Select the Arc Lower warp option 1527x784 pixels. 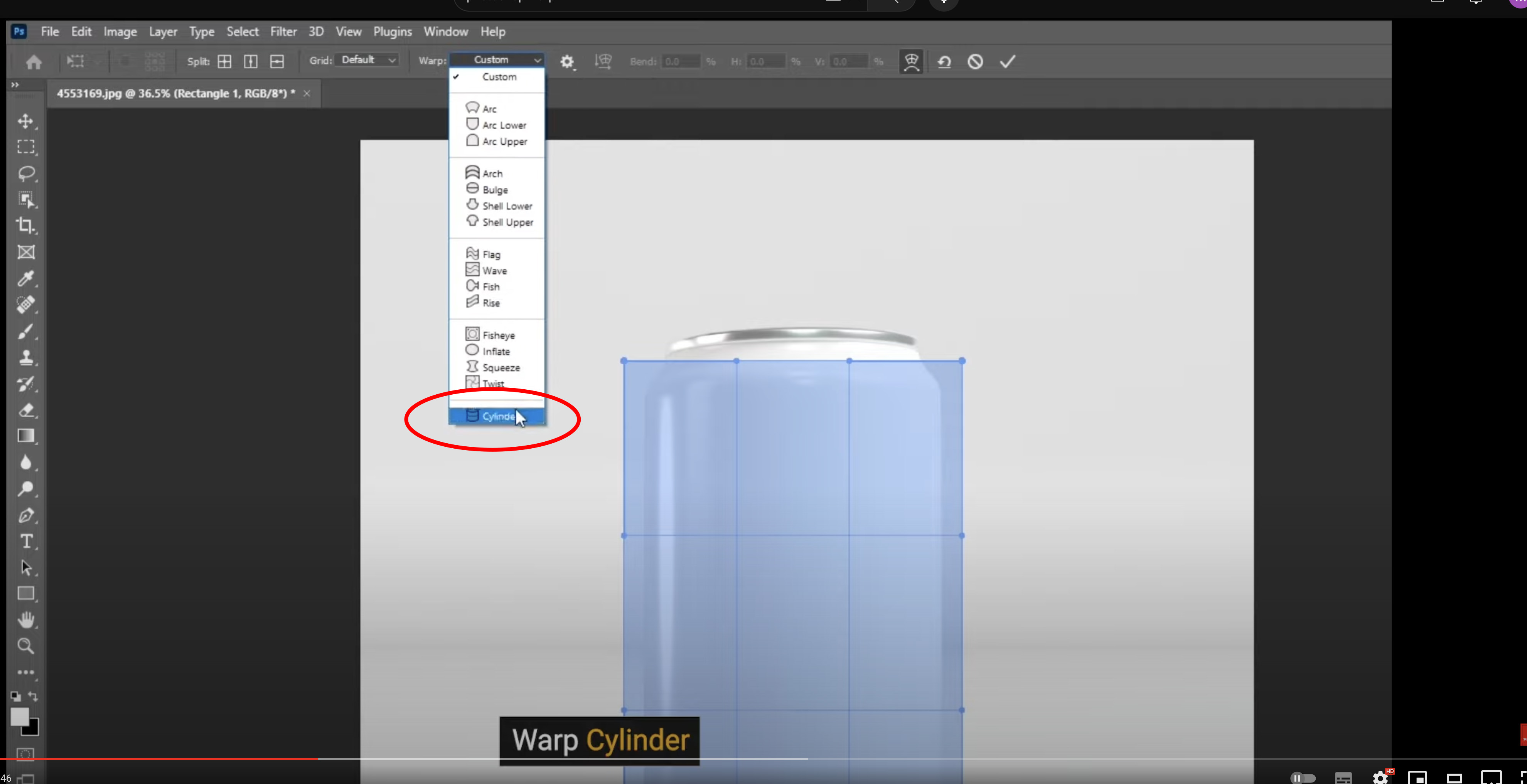click(503, 124)
